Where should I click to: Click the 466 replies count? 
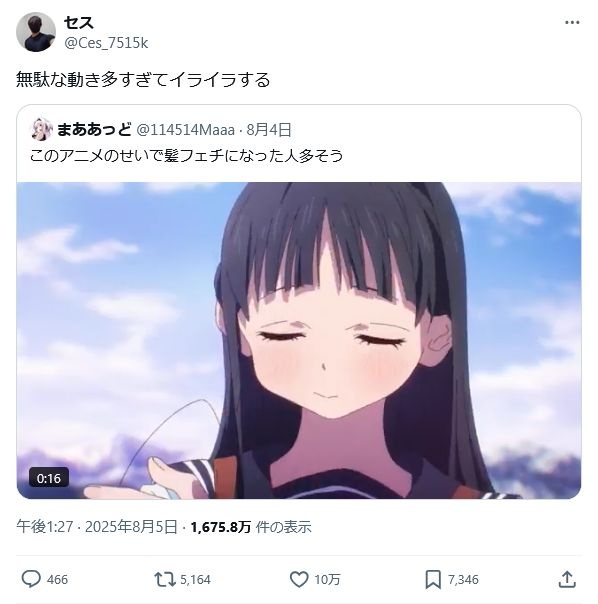pyautogui.click(x=57, y=580)
